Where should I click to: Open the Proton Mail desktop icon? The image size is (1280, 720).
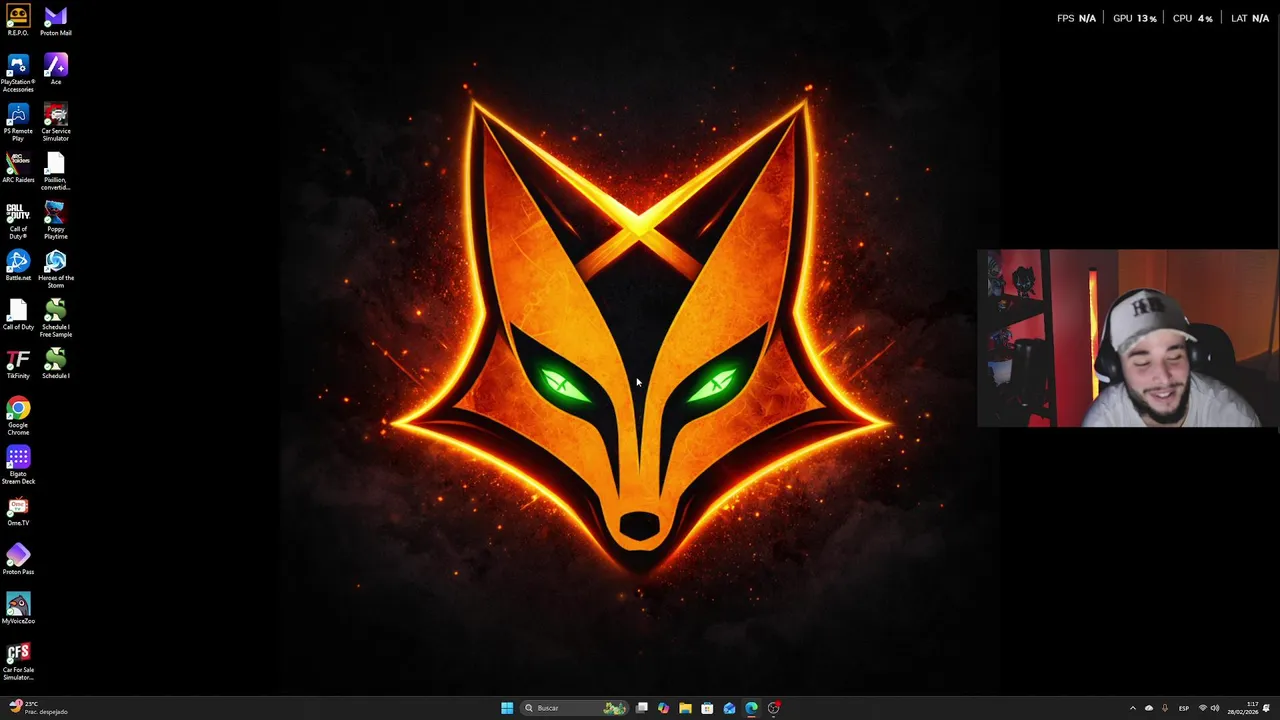click(x=56, y=20)
